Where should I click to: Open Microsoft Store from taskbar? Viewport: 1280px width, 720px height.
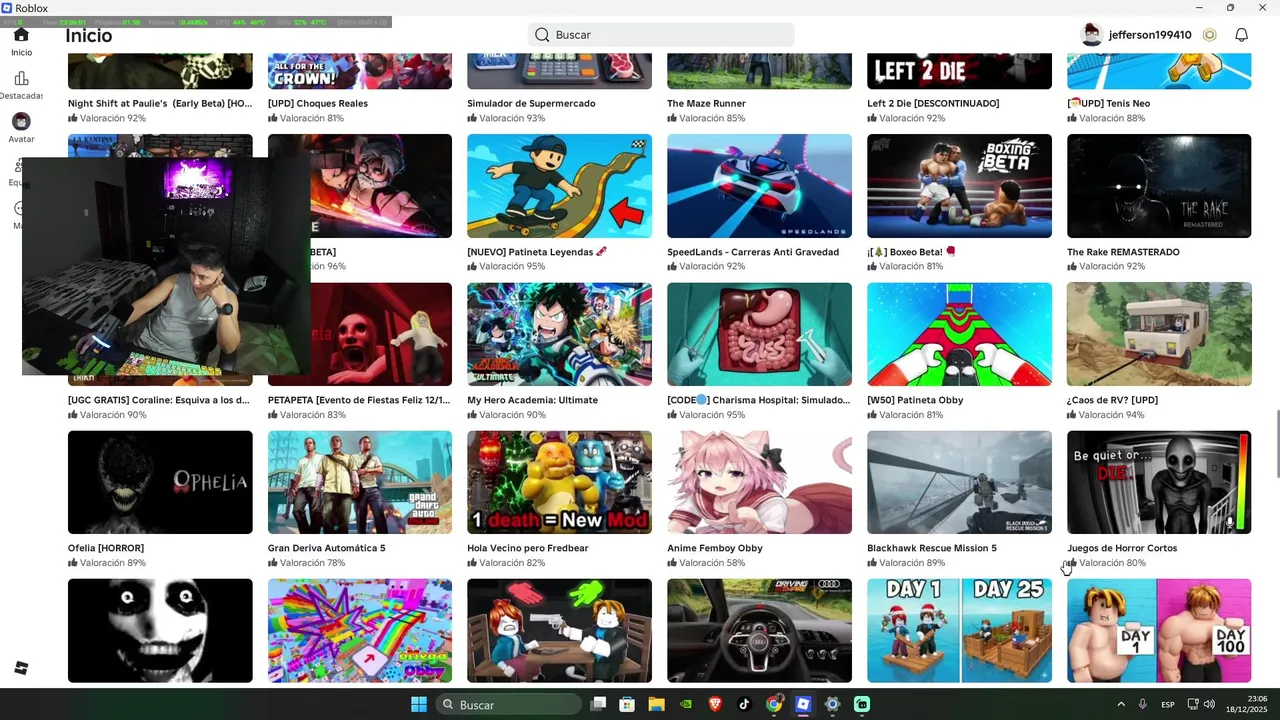(627, 704)
